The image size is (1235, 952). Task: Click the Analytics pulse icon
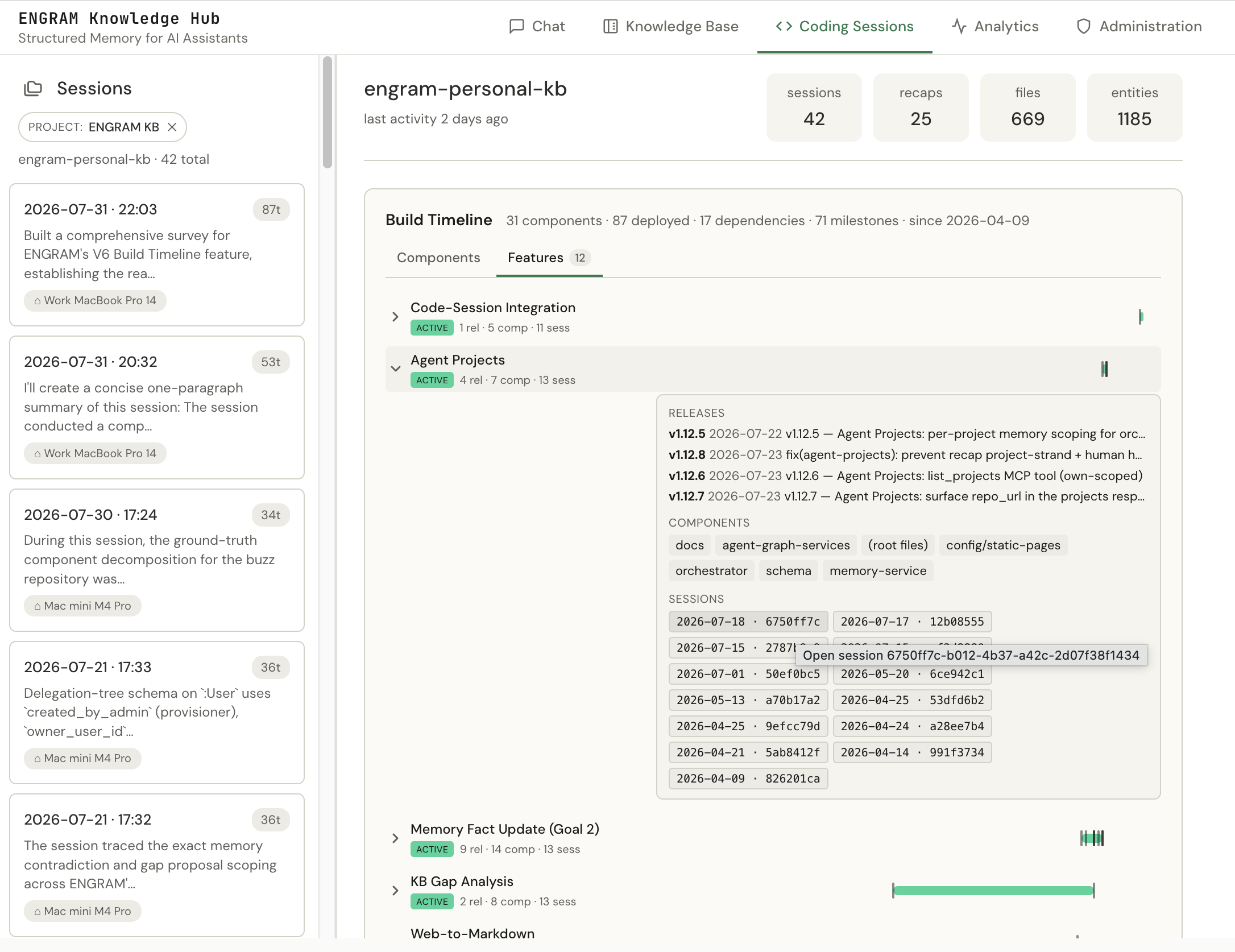(x=959, y=26)
